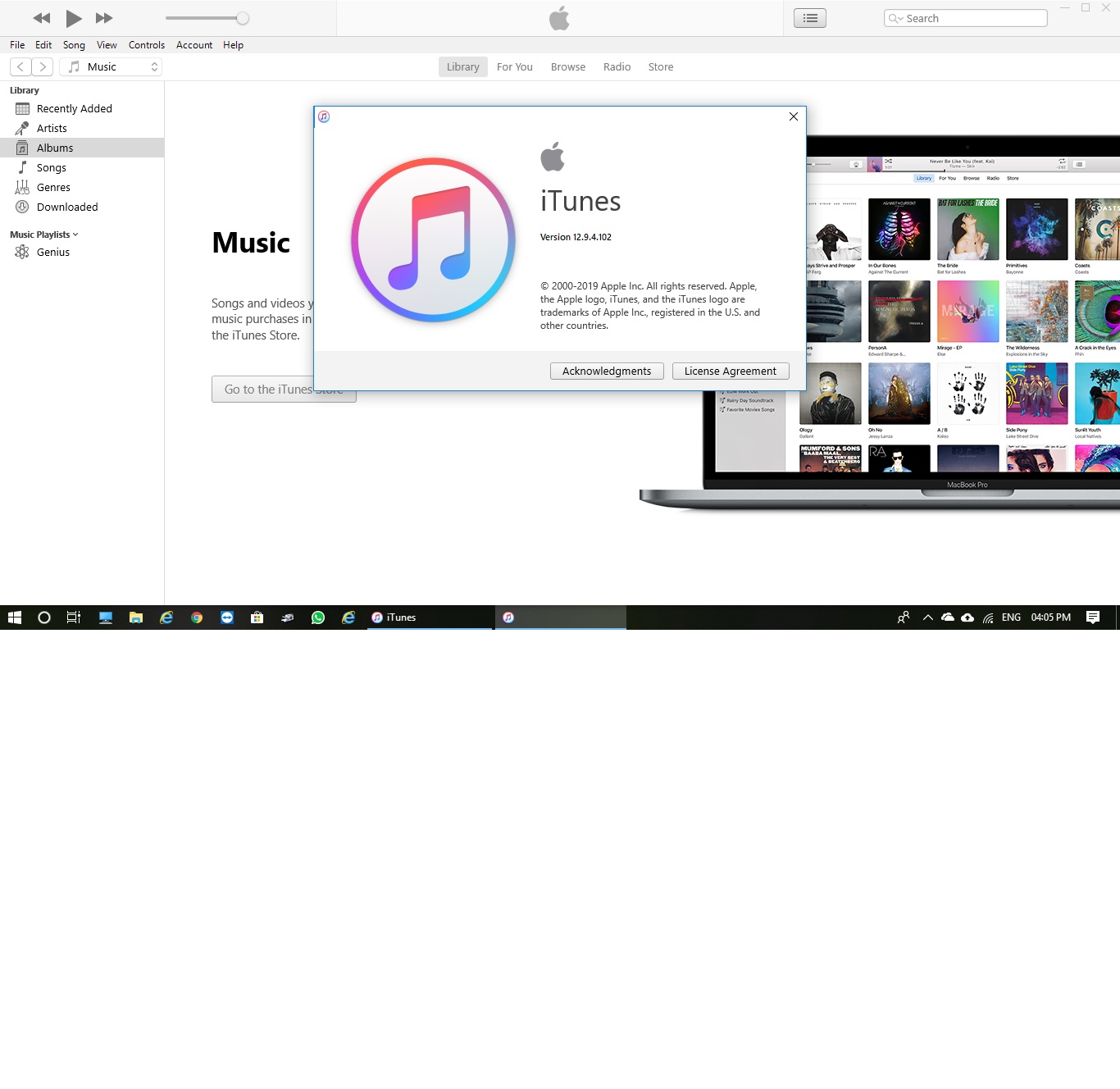Select the Songs note icon
Screen dimensions: 1120x1089
tap(22, 167)
